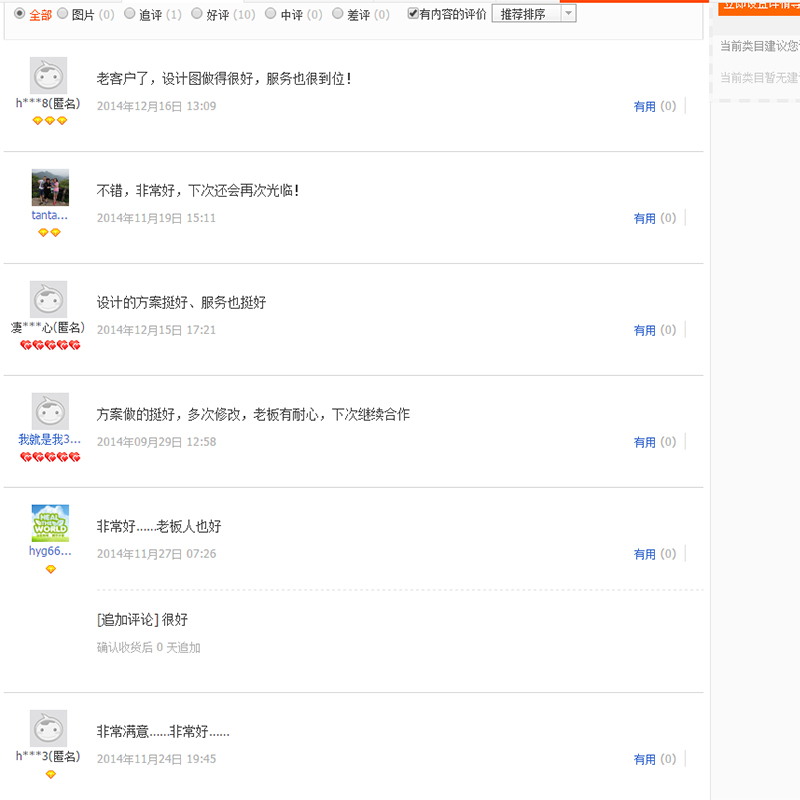The height and width of the screenshot is (800, 800).
Task: Open the 推荐排序 sort dropdown
Action: click(x=534, y=14)
